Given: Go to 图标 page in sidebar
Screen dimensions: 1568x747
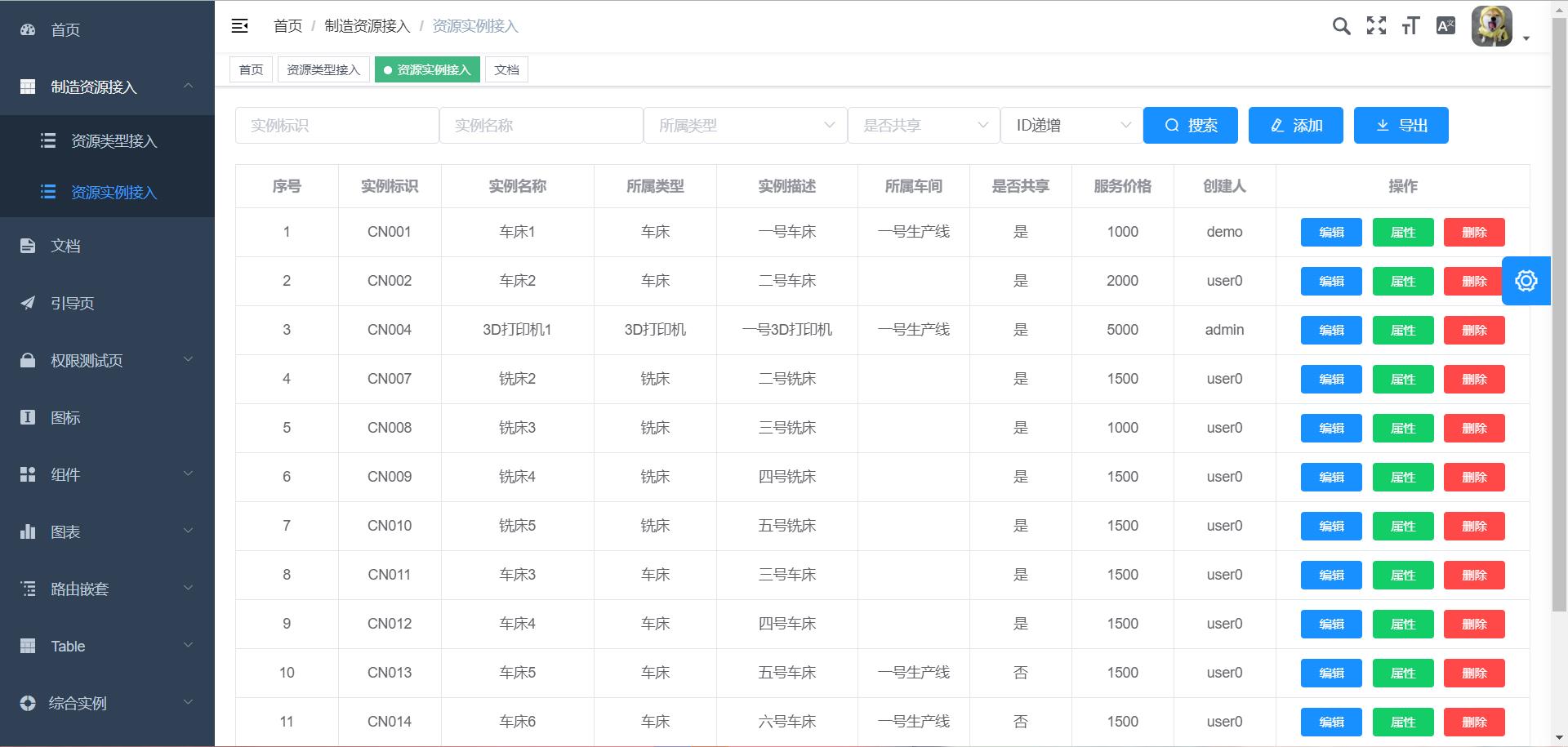Looking at the screenshot, I should (x=65, y=418).
